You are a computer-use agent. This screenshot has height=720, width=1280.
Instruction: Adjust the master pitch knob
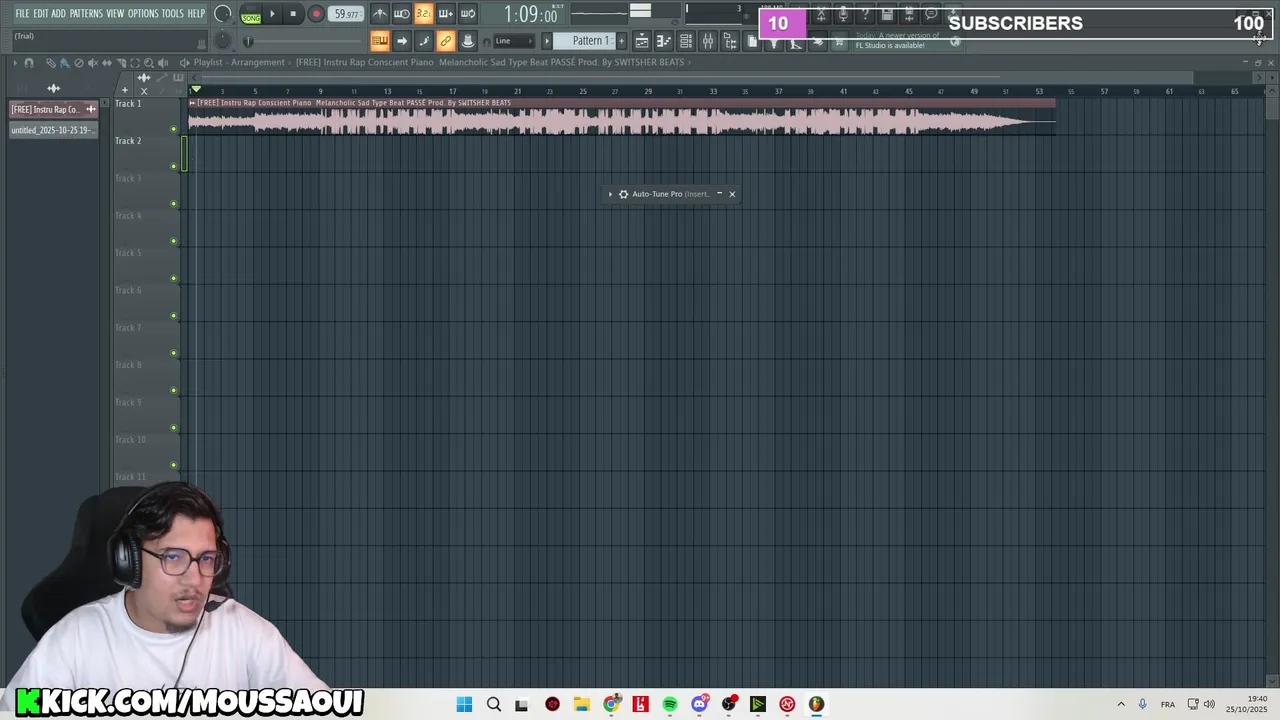pos(223,41)
